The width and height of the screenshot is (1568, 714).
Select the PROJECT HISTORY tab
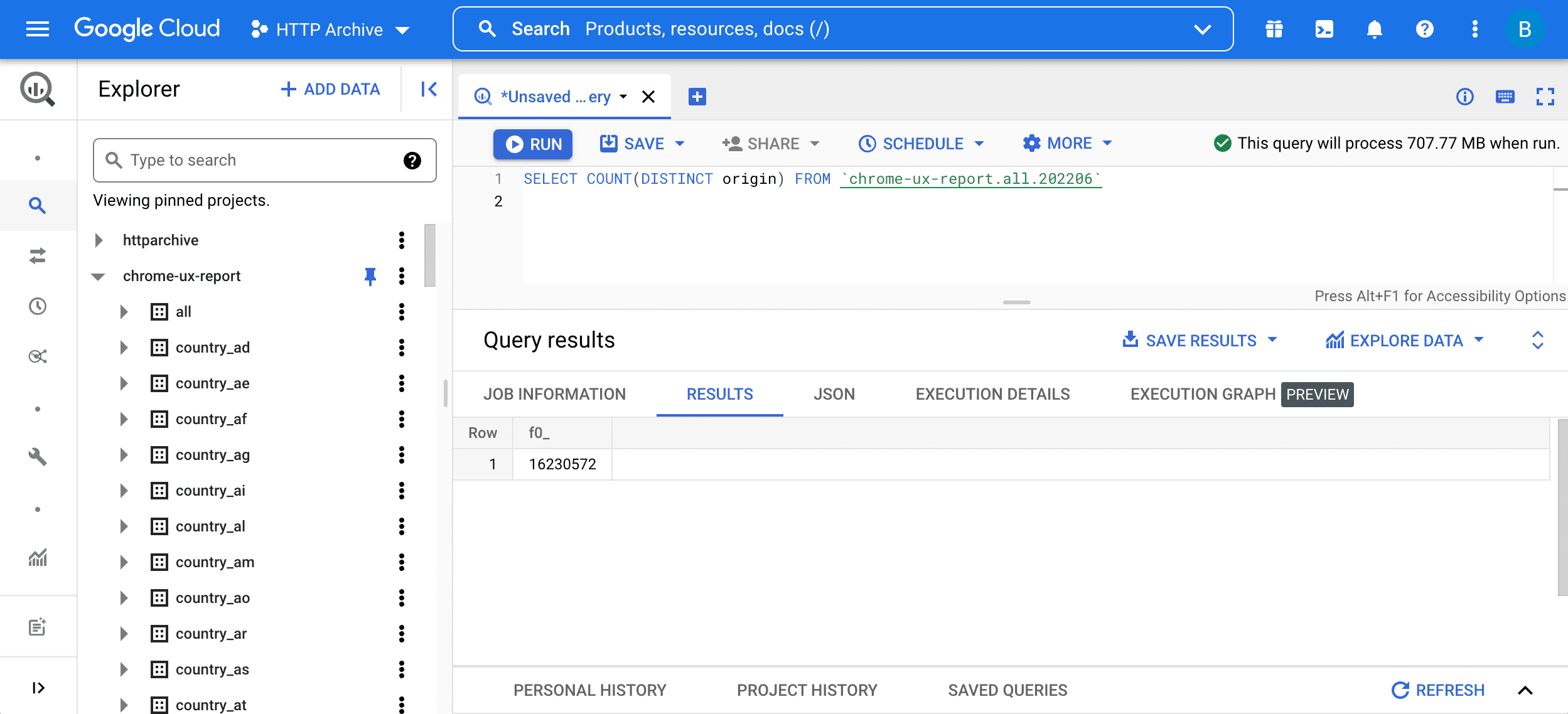click(807, 690)
